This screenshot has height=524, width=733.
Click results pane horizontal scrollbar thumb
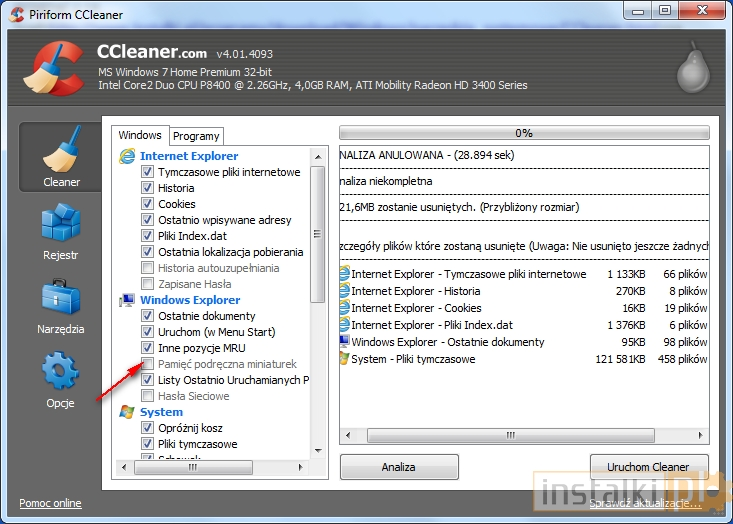511,435
